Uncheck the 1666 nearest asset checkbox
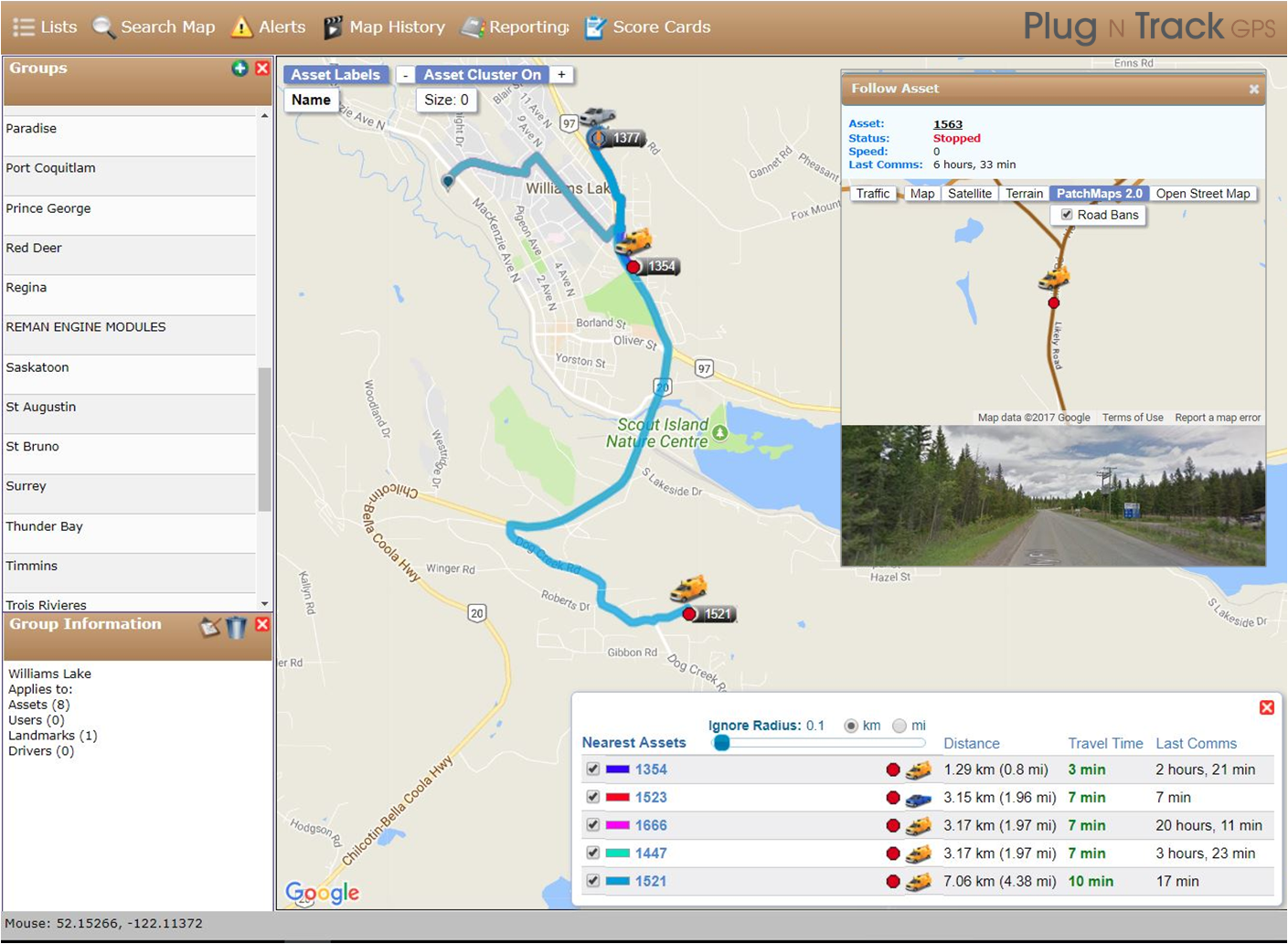 [x=593, y=825]
